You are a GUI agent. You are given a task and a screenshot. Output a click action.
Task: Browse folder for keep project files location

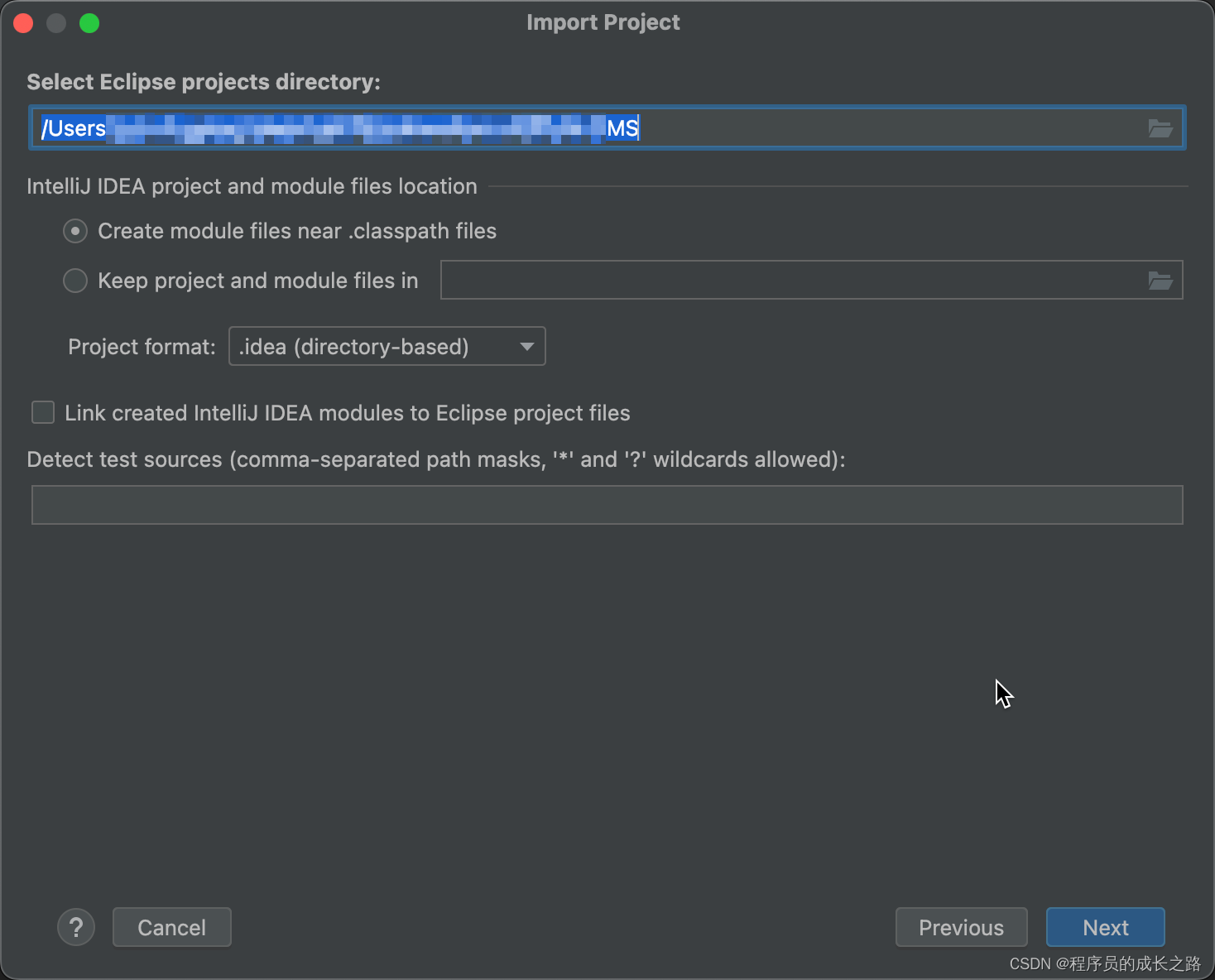(x=1160, y=281)
